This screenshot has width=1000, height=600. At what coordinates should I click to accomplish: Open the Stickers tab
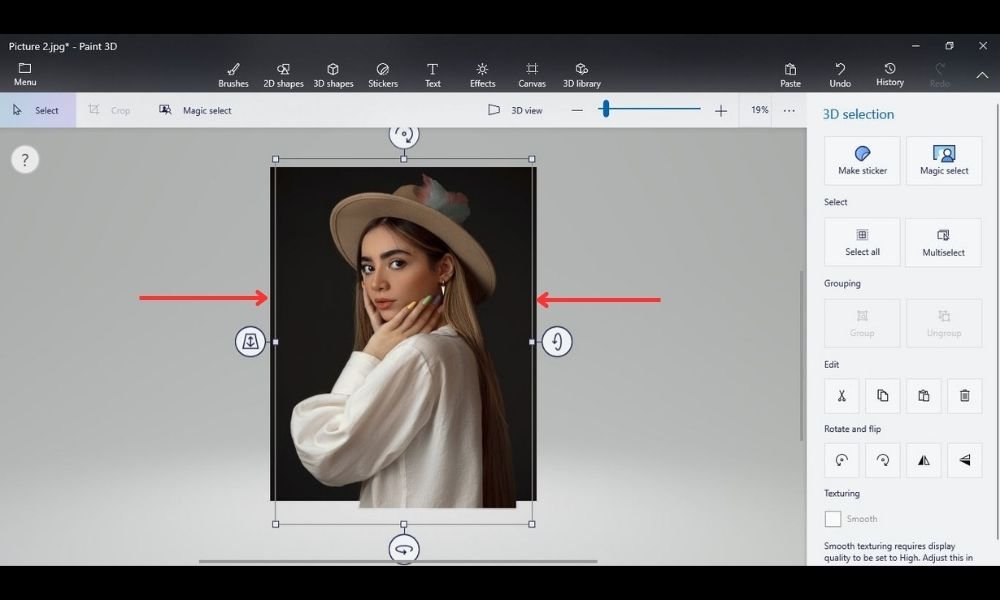pos(383,75)
